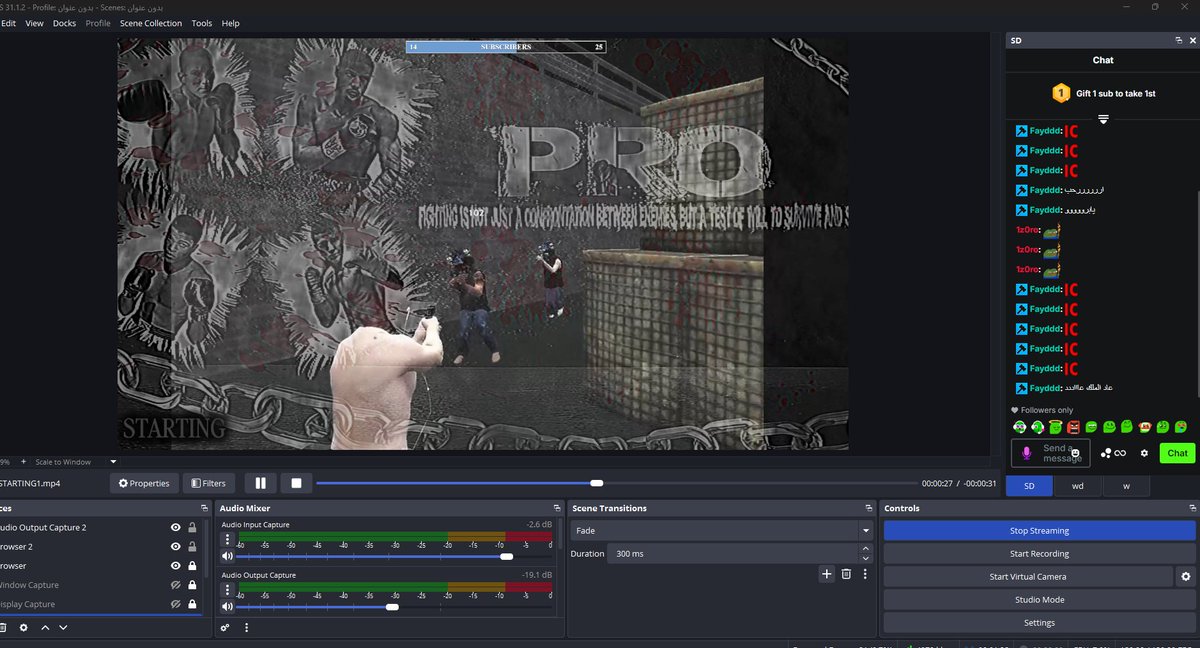Image resolution: width=1200 pixels, height=648 pixels.
Task: Undock the Scene Transitions panel
Action: coord(868,508)
